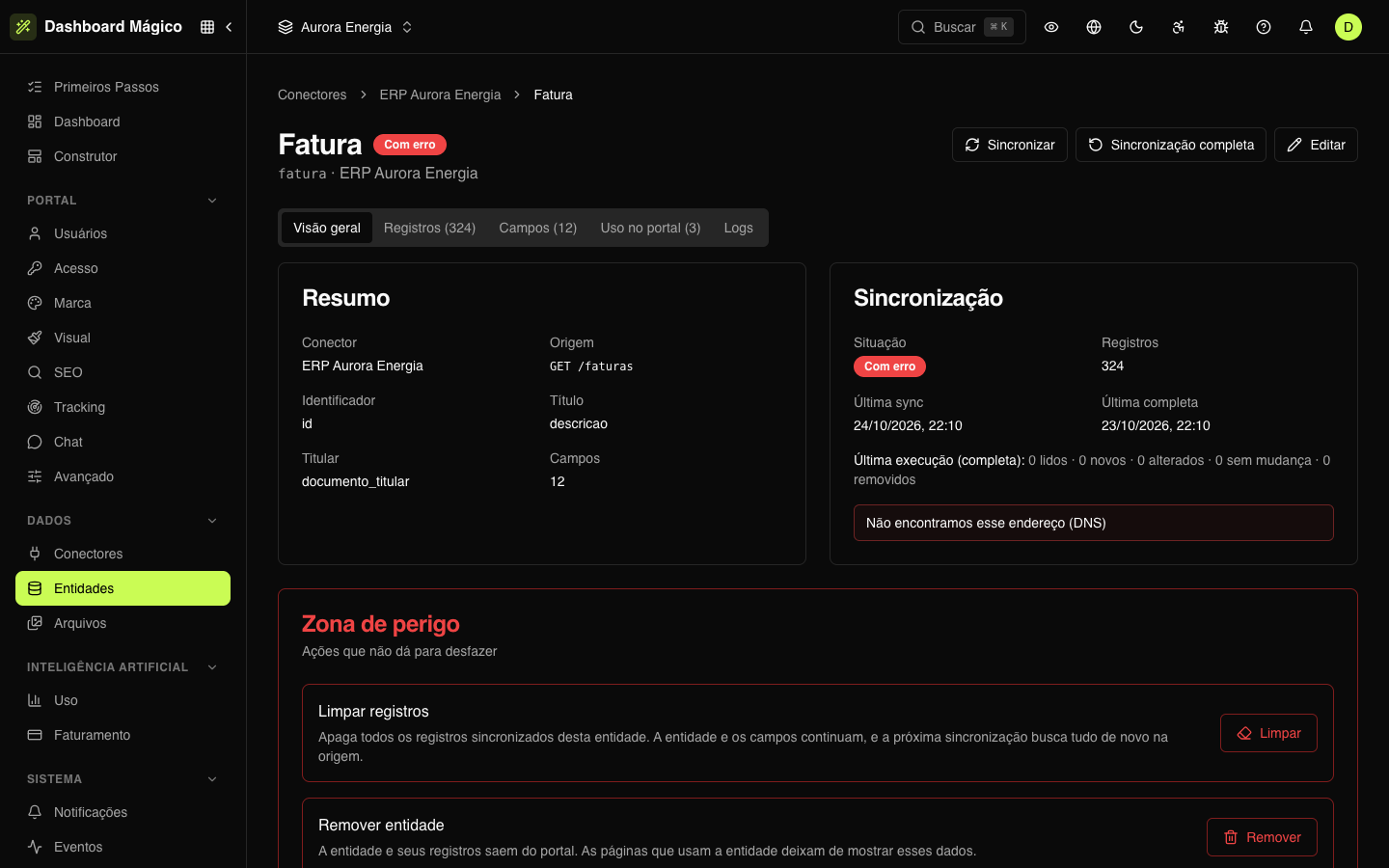Open the language globe icon
The height and width of the screenshot is (868, 1389).
(x=1094, y=27)
